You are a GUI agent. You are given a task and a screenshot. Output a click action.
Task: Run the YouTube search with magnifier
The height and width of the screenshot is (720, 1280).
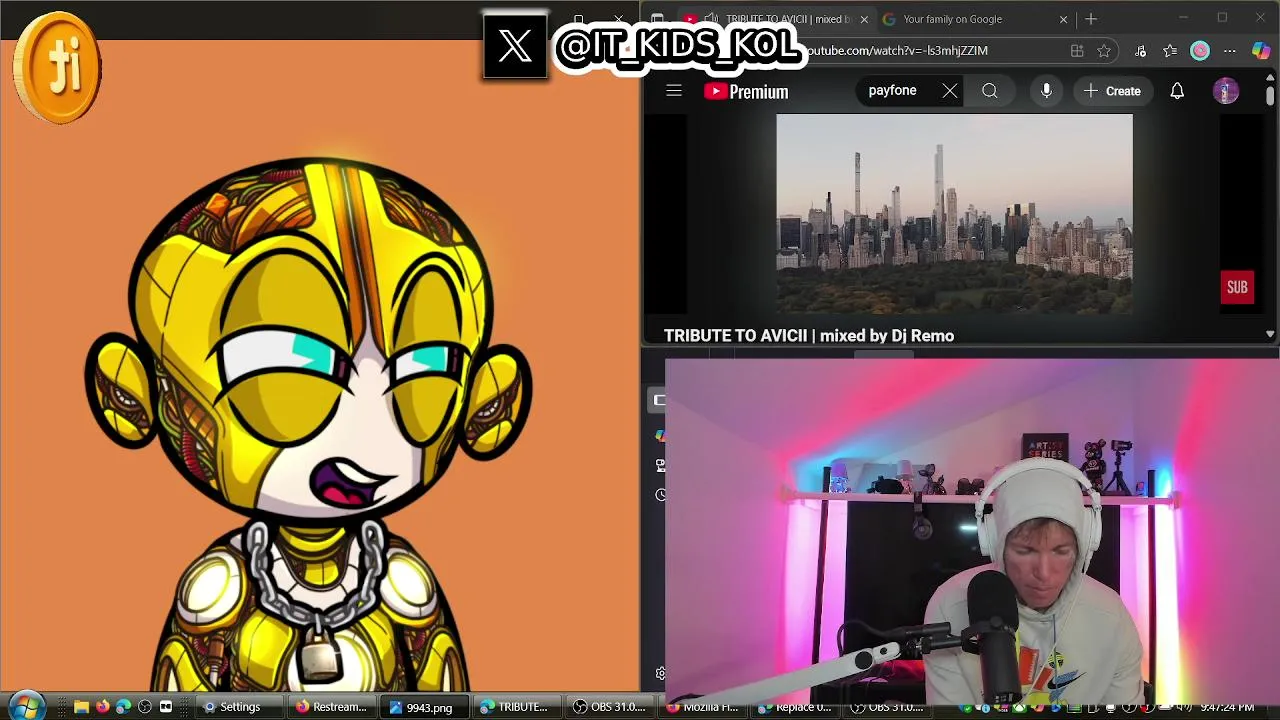coord(989,91)
